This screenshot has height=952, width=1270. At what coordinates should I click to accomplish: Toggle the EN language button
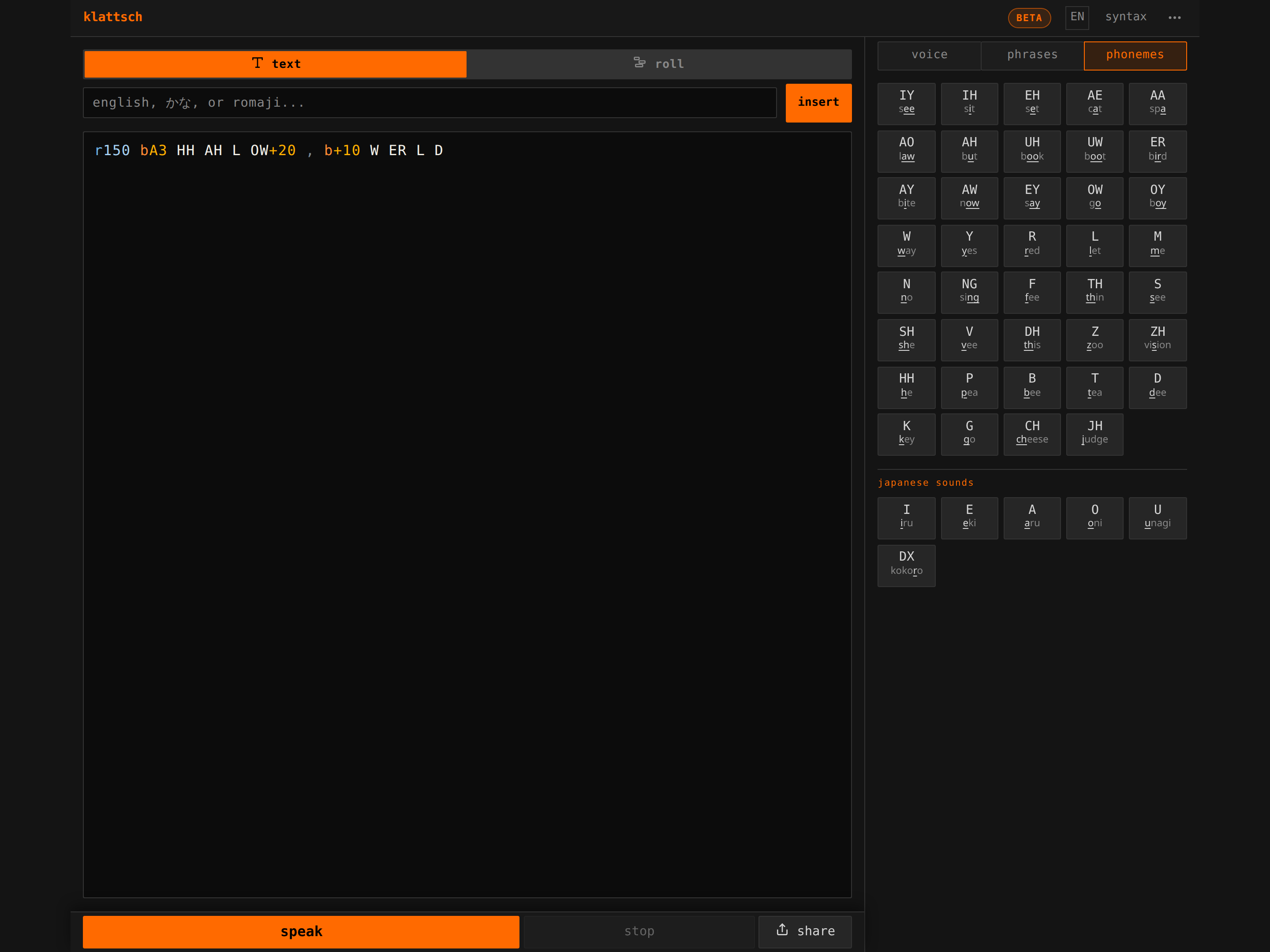[x=1077, y=17]
